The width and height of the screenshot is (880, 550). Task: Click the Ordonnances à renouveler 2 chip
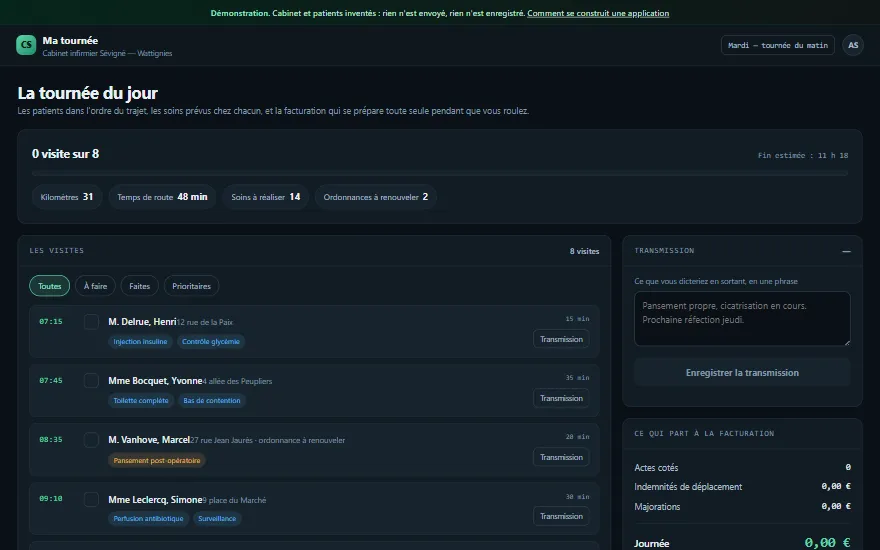(x=375, y=197)
